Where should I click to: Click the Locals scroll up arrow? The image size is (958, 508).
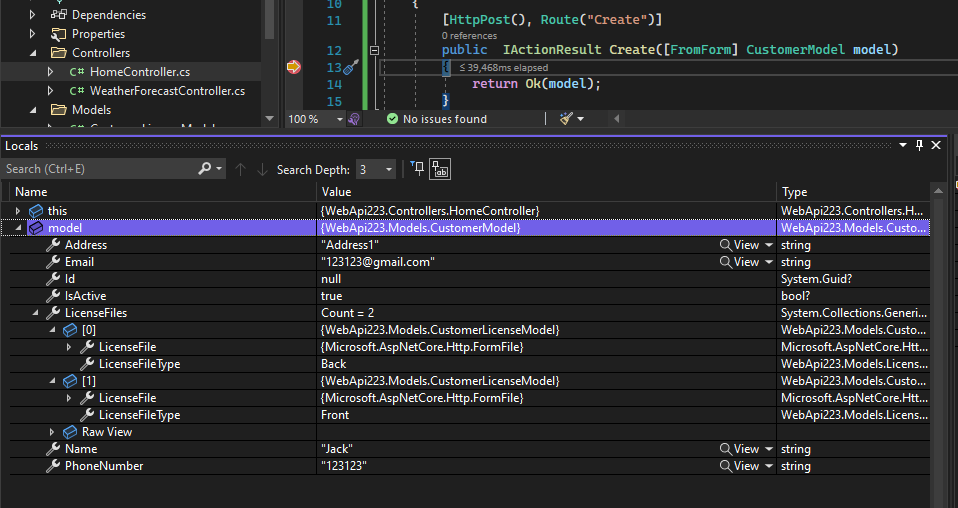pyautogui.click(x=938, y=191)
